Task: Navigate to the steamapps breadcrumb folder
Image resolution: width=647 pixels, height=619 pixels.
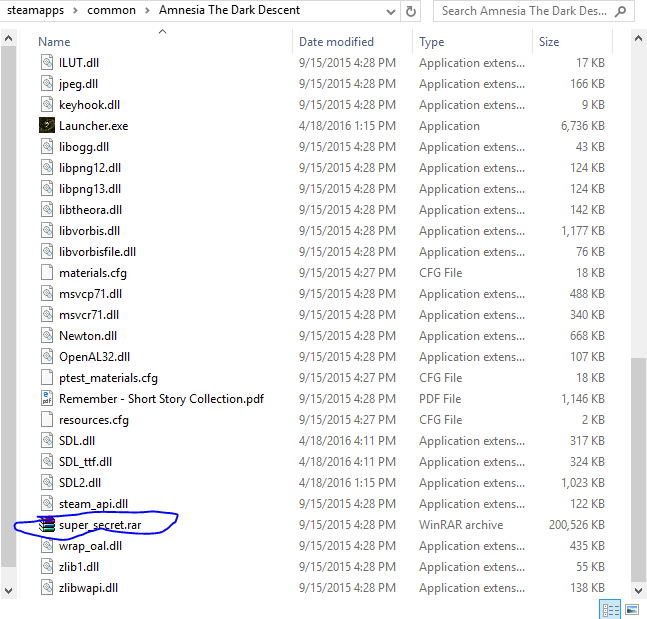Action: [x=35, y=10]
